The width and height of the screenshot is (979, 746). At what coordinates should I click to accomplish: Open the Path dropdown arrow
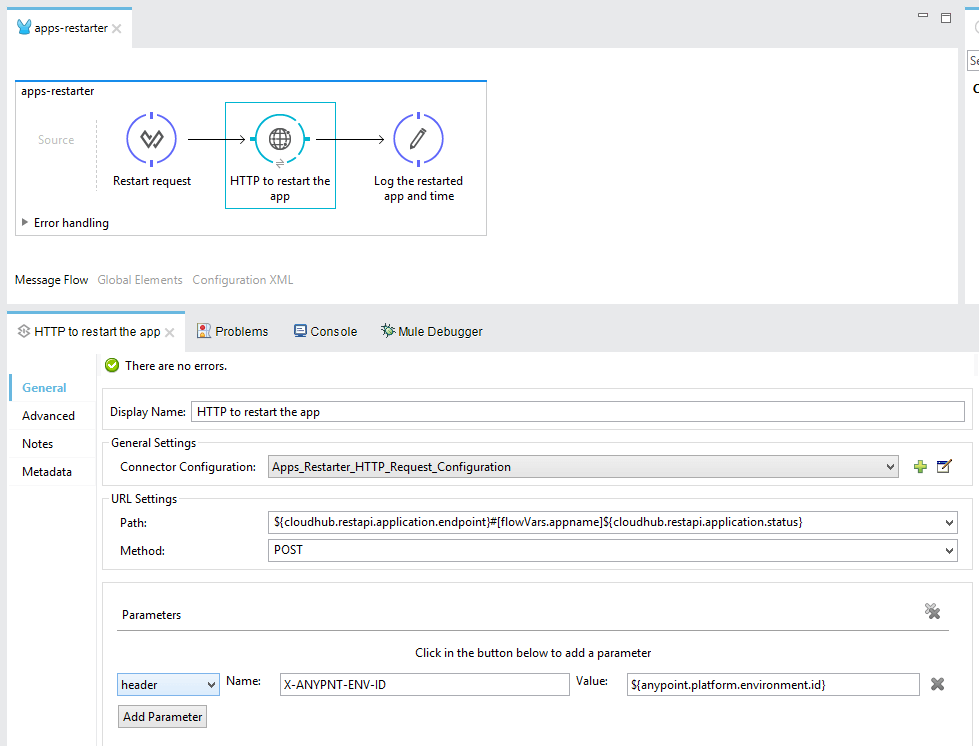949,523
